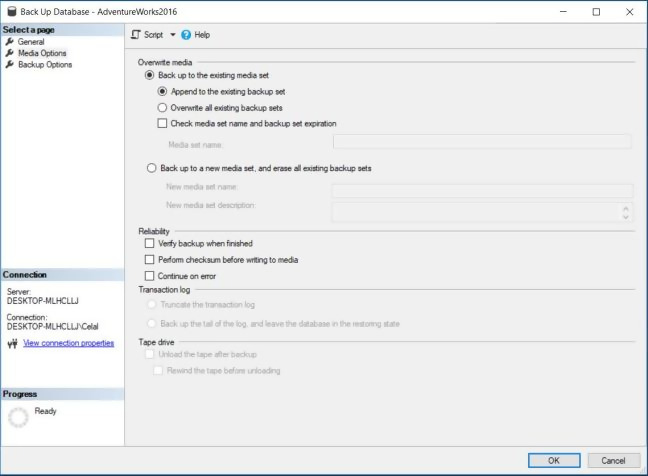This screenshot has height=476, width=648.
Task: Enable Verify backup when finished
Action: 149,243
